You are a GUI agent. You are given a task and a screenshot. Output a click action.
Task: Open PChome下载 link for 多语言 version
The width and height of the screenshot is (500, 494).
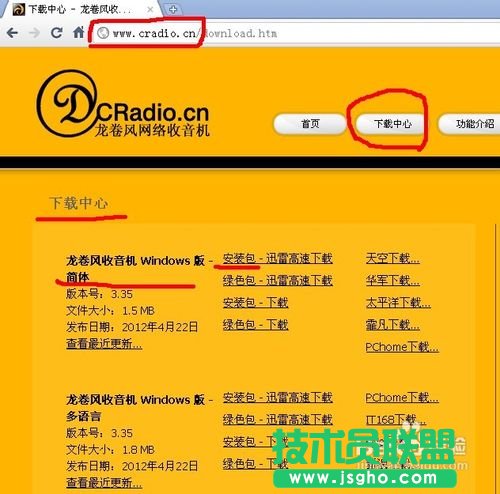pos(402,398)
